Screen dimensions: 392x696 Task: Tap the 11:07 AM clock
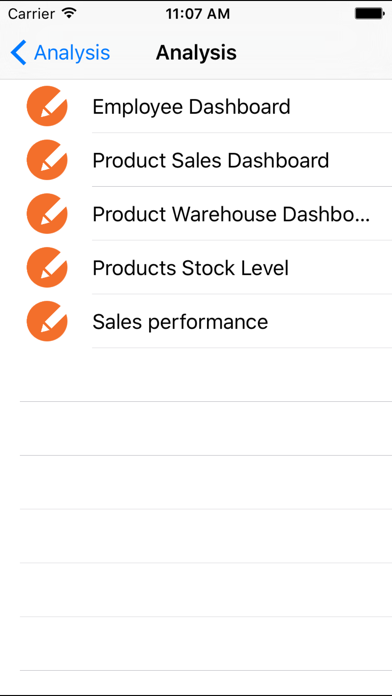tap(198, 14)
